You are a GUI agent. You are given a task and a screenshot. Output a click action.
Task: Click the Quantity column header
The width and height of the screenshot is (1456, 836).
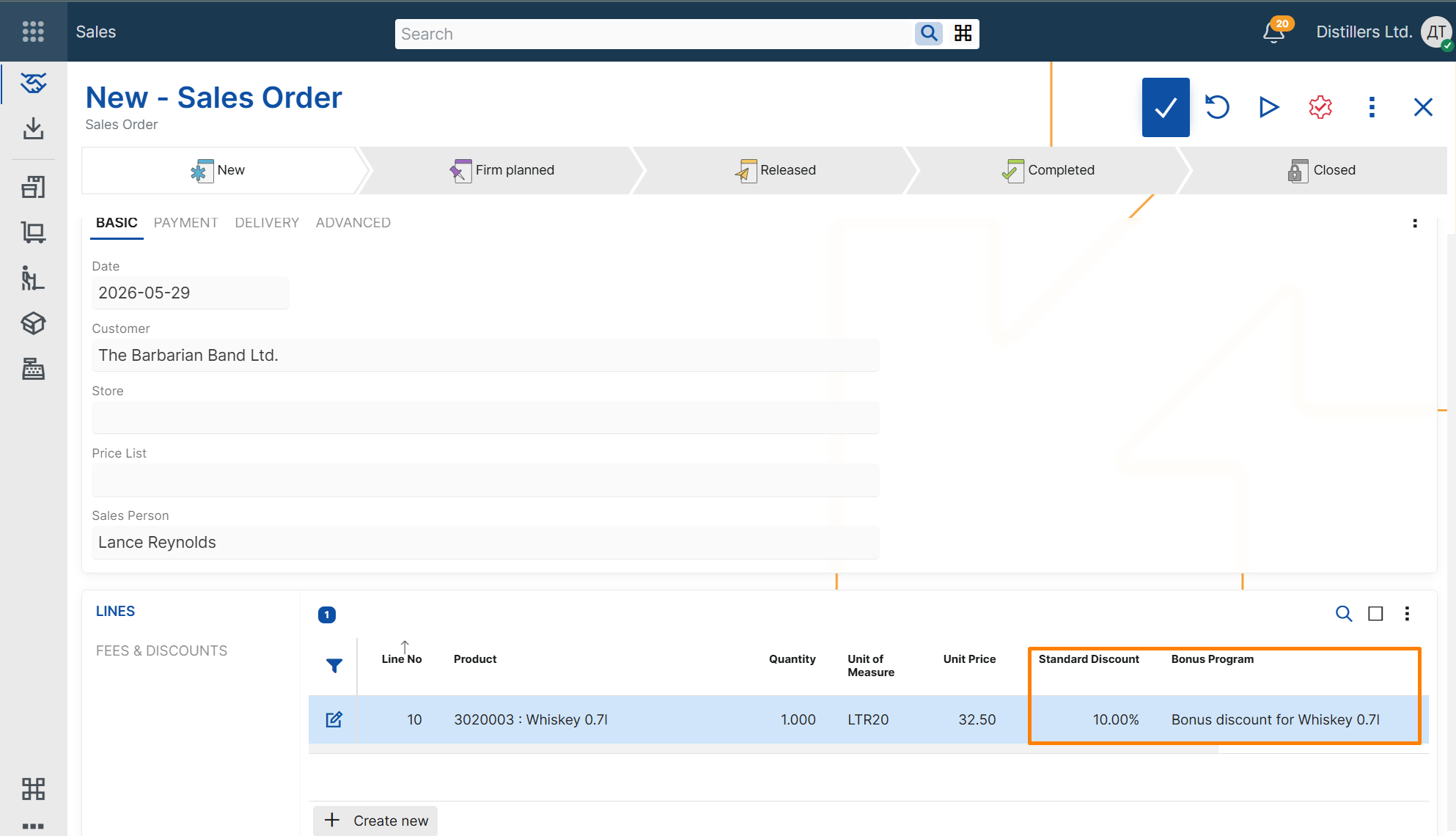[x=792, y=659]
